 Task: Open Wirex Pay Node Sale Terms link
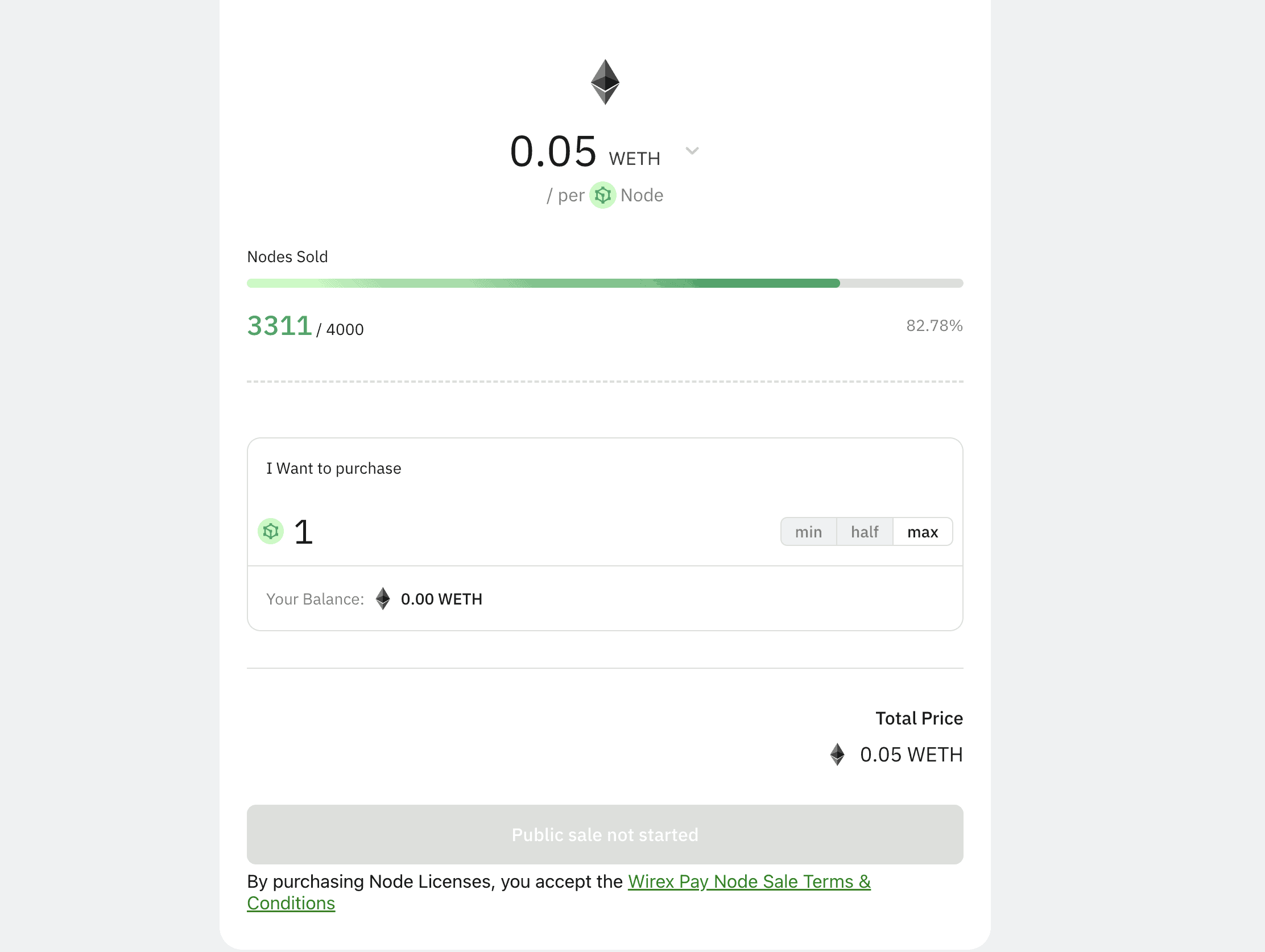[749, 881]
